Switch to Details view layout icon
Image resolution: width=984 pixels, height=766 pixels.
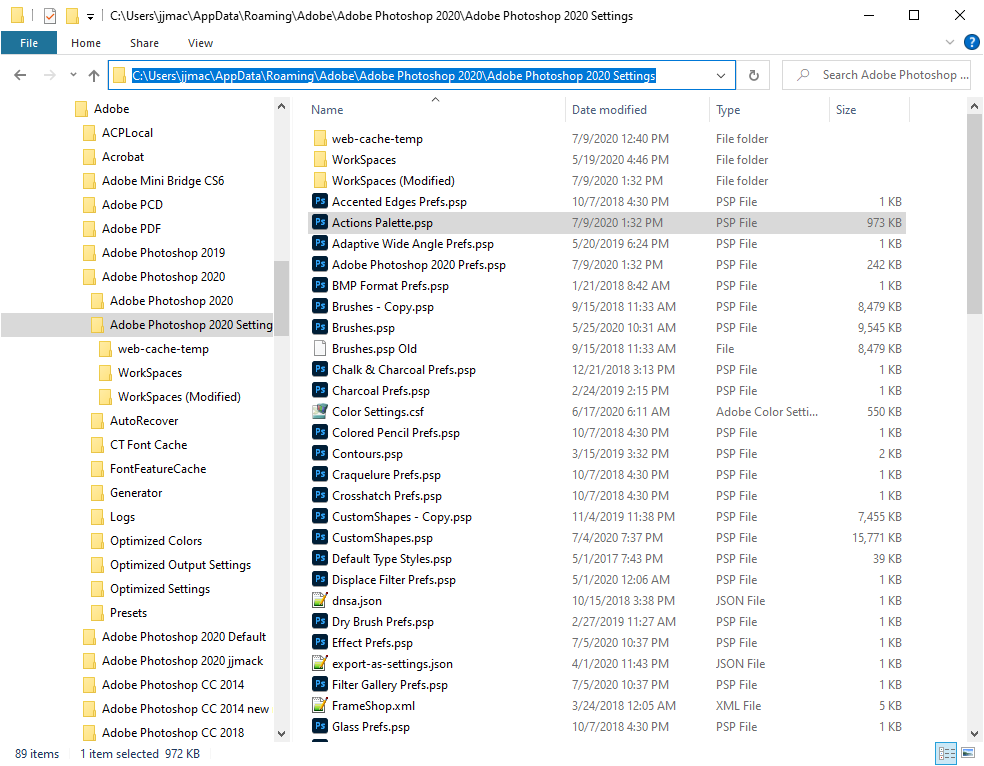[946, 753]
